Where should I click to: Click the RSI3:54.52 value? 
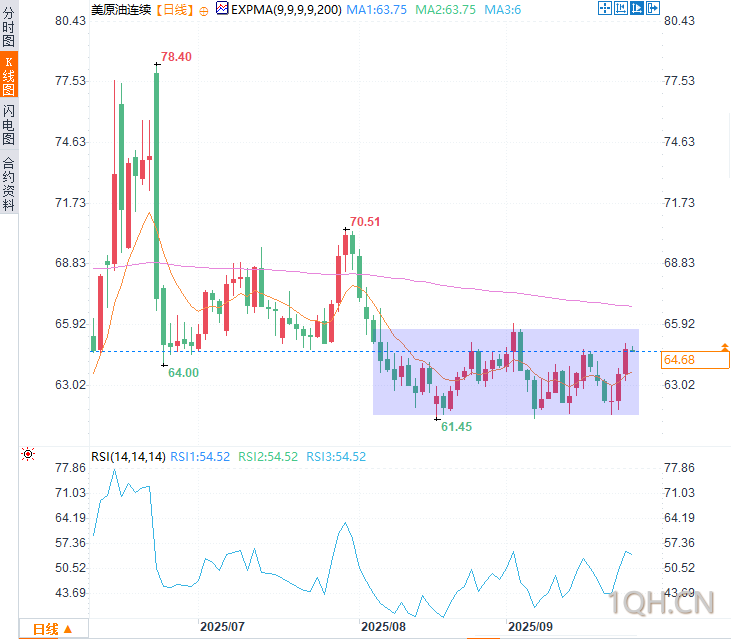pos(336,457)
